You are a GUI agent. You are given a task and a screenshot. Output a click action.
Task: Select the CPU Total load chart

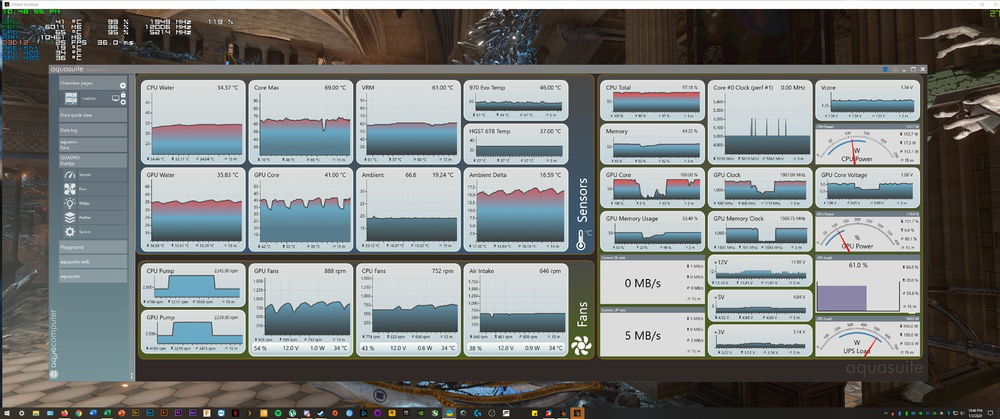[652, 100]
